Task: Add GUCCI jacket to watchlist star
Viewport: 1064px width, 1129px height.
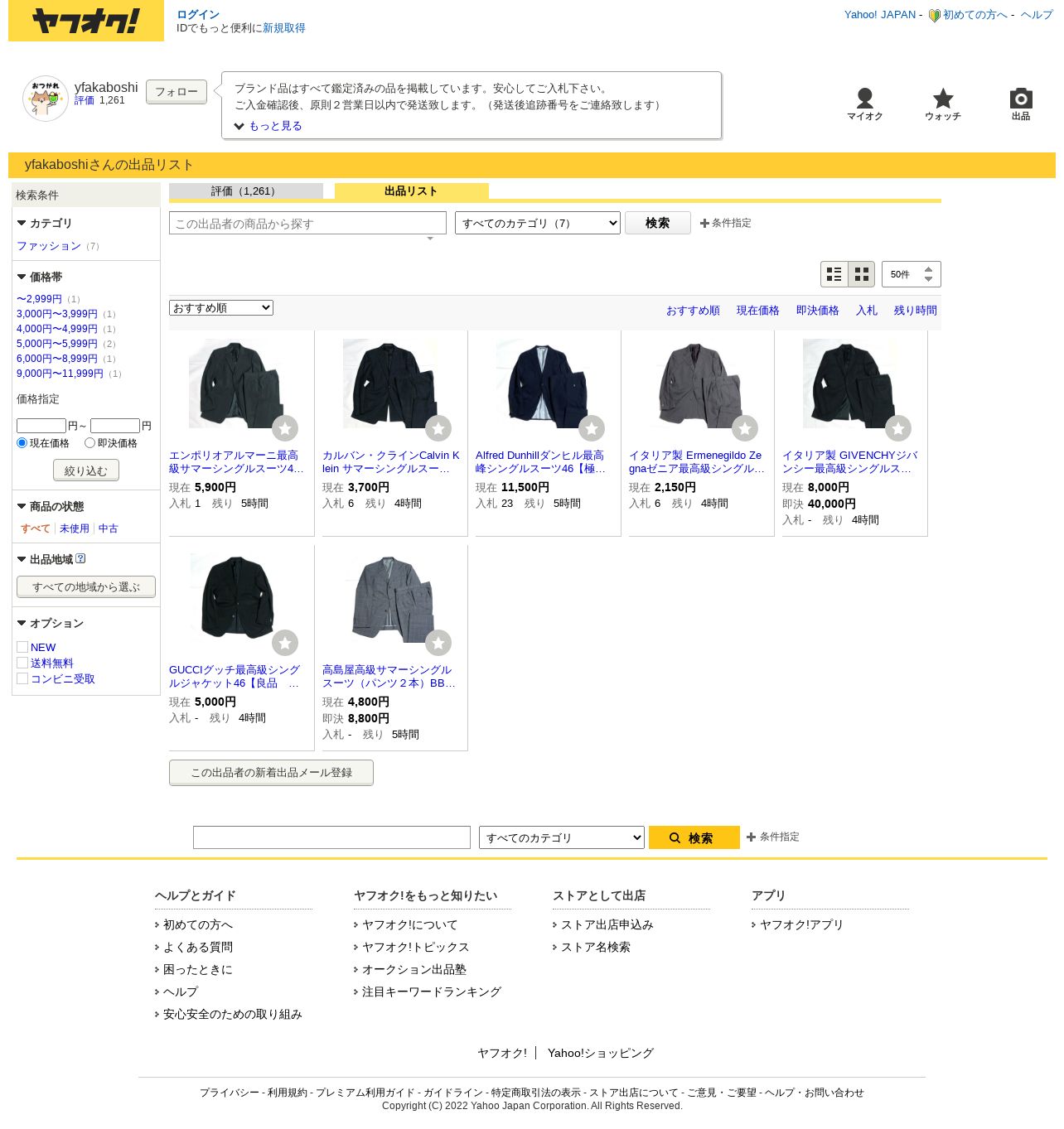Action: coord(285,643)
